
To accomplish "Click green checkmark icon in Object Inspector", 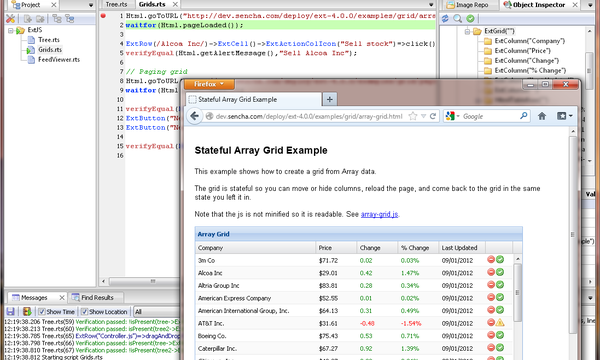I will tap(470, 18).
